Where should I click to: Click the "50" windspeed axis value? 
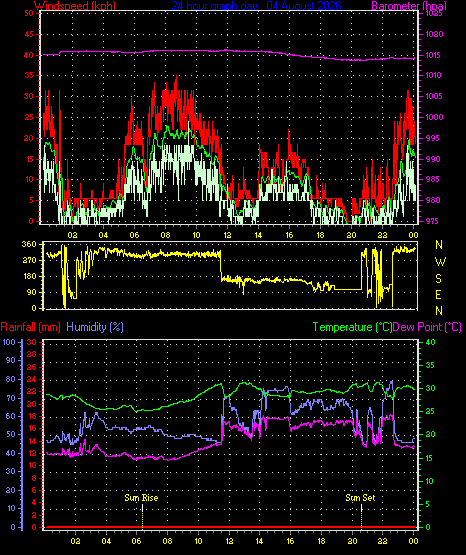coord(29,13)
